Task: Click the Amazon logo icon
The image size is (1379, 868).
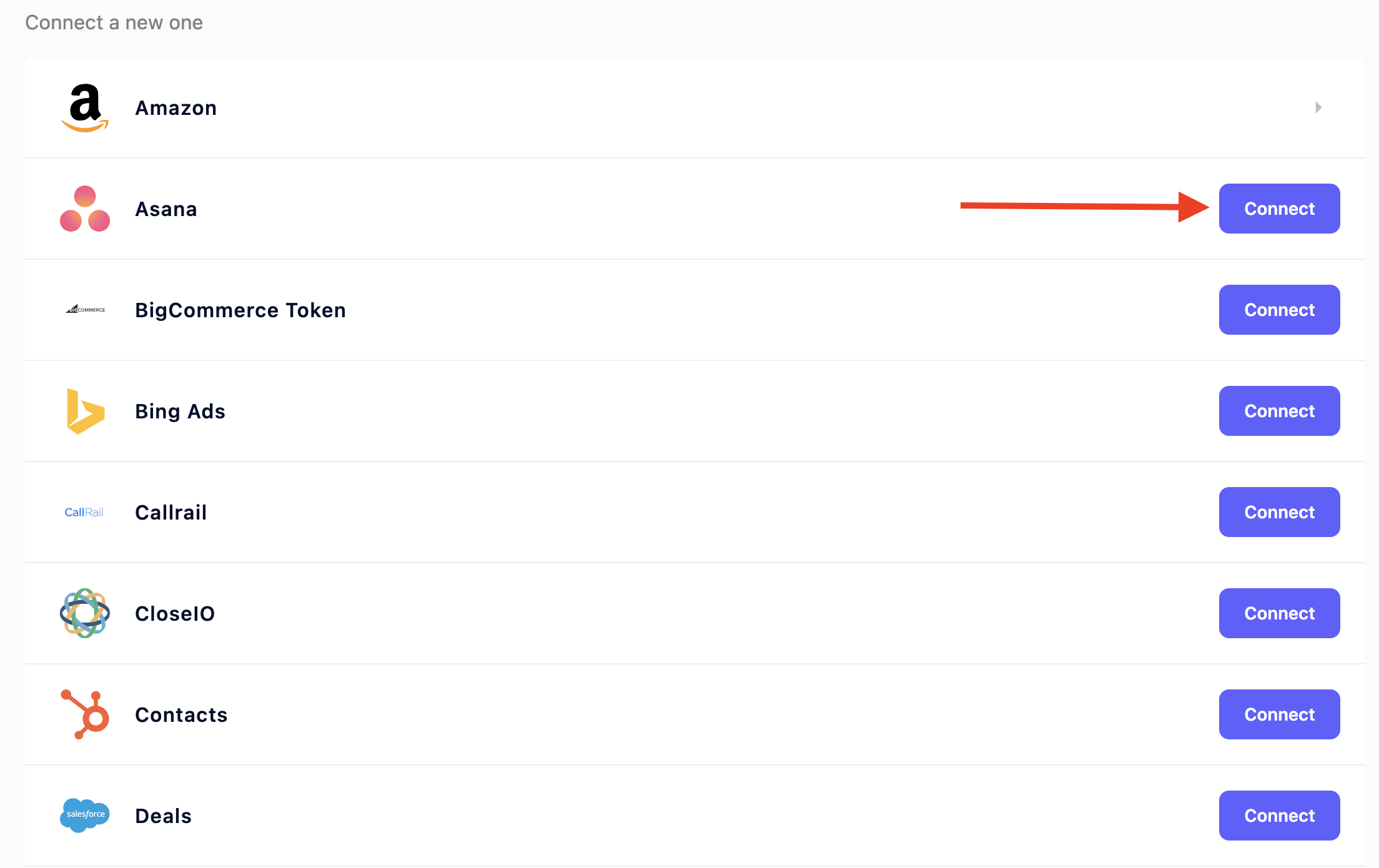Action: [x=85, y=107]
